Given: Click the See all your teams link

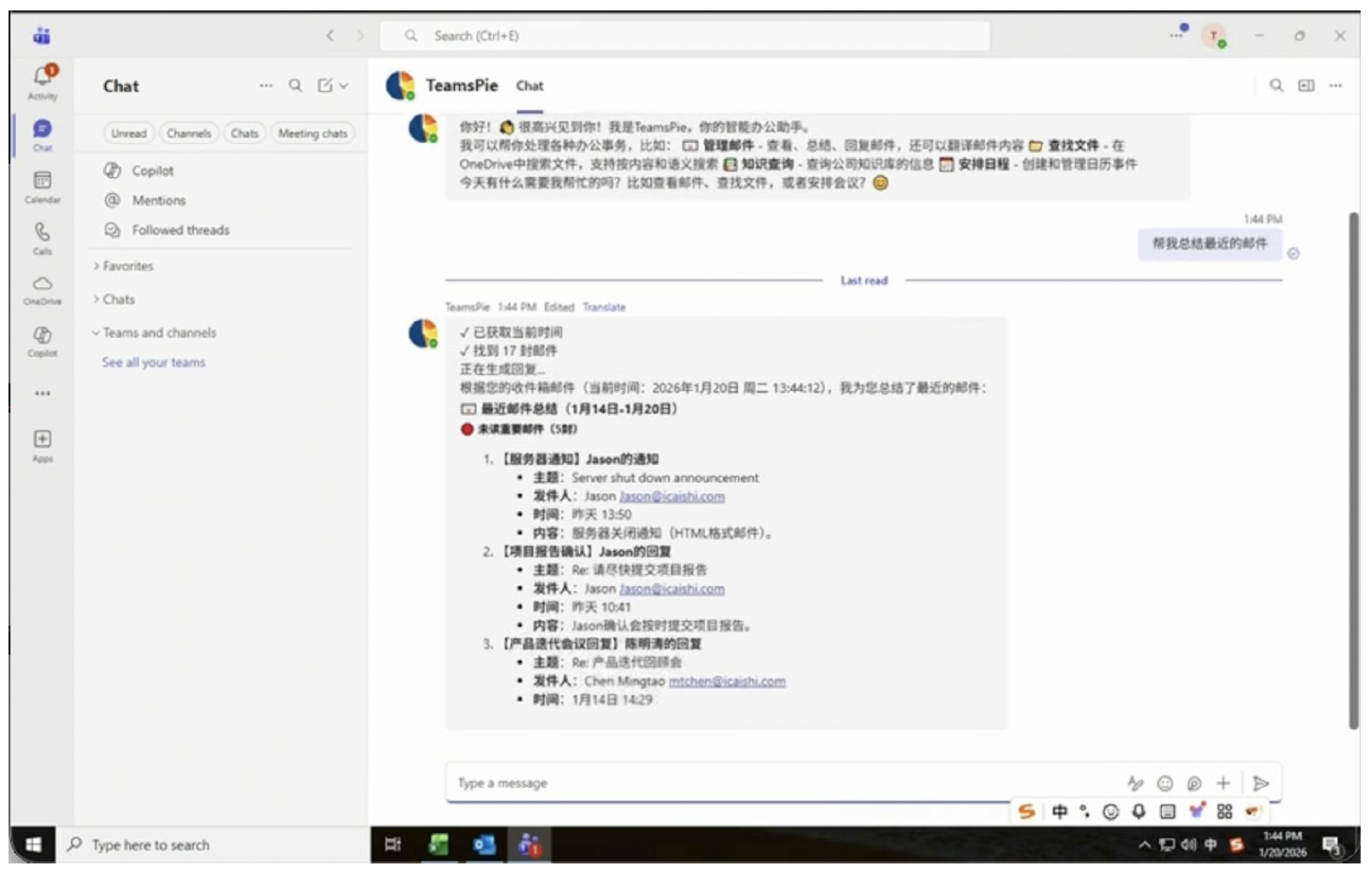Looking at the screenshot, I should (153, 363).
